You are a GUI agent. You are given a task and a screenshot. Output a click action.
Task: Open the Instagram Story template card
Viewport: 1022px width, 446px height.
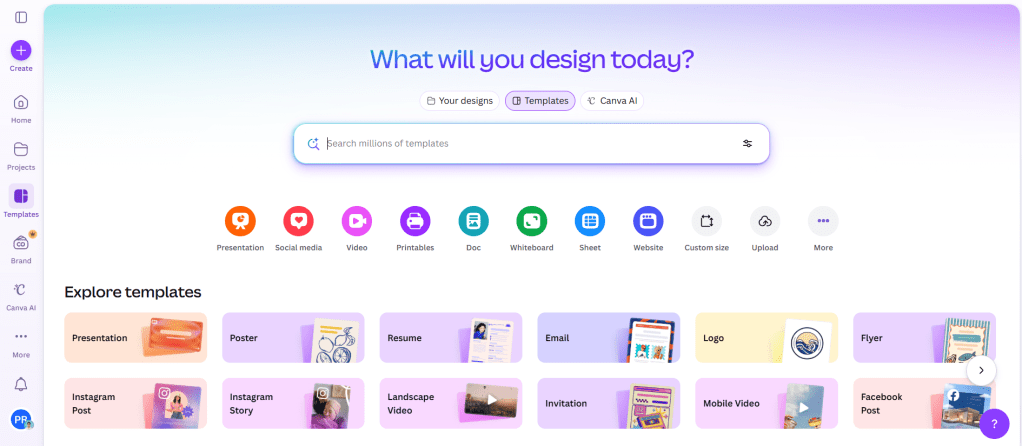click(293, 403)
